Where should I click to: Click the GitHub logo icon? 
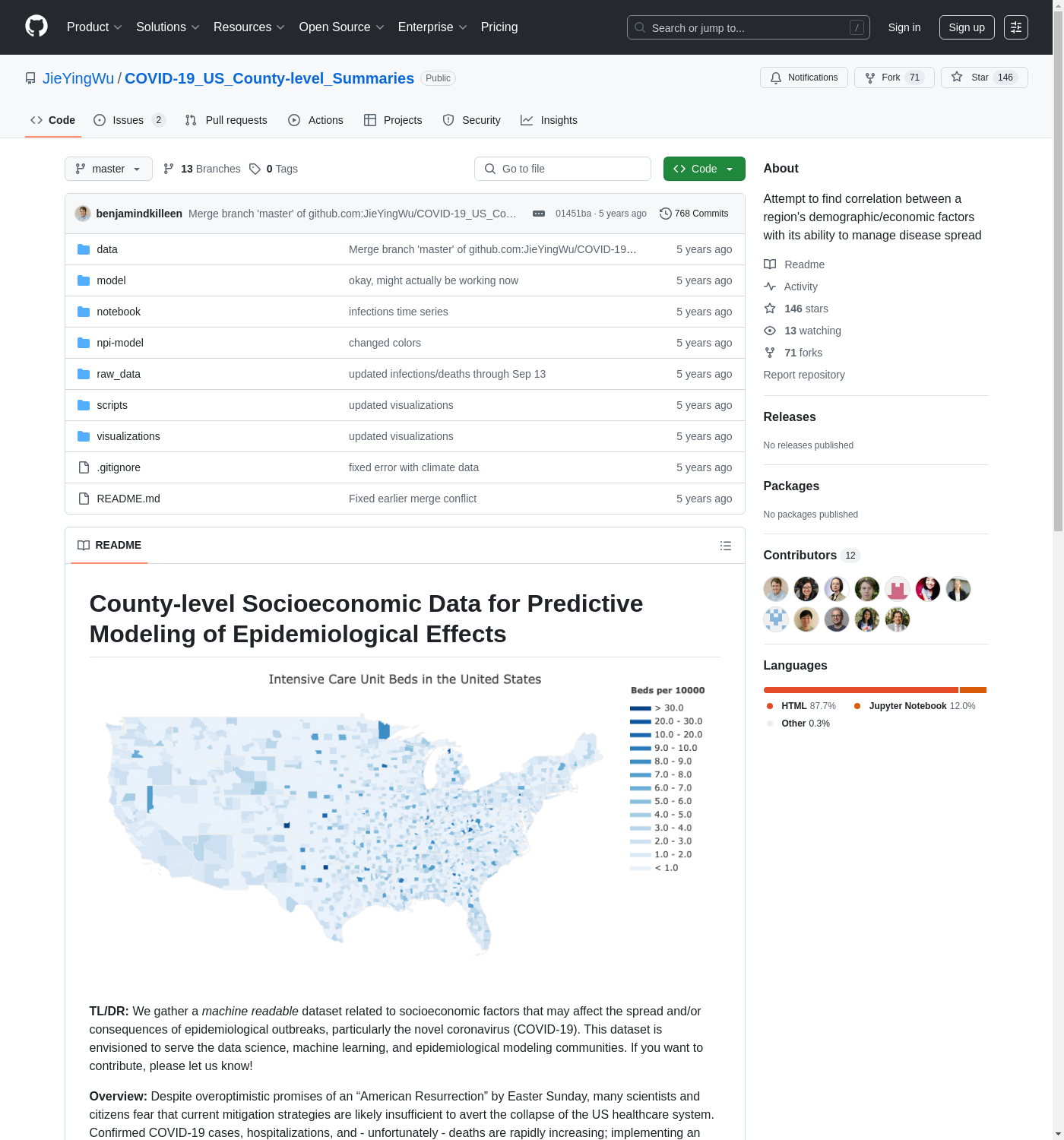(36, 27)
